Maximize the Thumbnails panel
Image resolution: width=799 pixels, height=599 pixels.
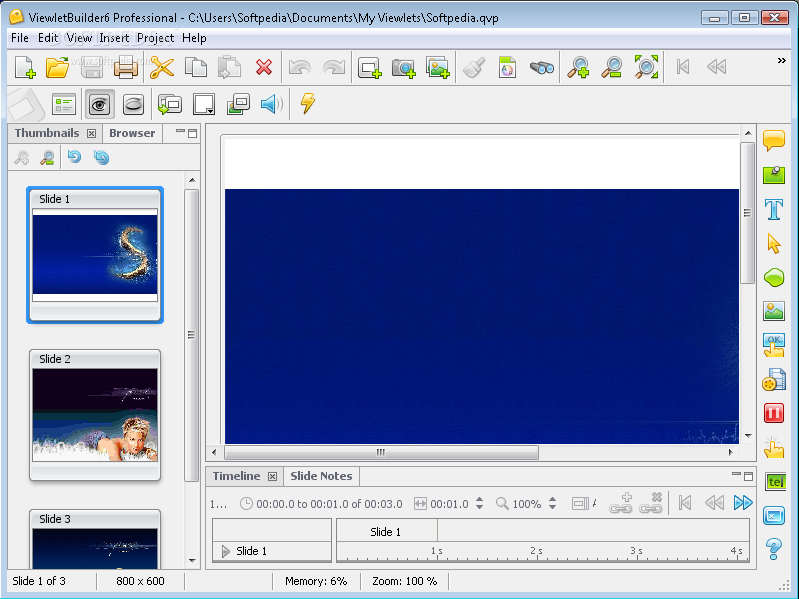coord(193,133)
